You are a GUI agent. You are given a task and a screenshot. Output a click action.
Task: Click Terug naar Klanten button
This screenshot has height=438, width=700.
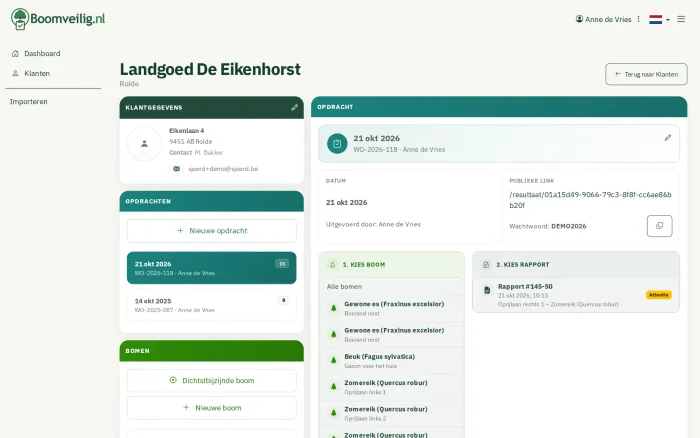pos(646,74)
